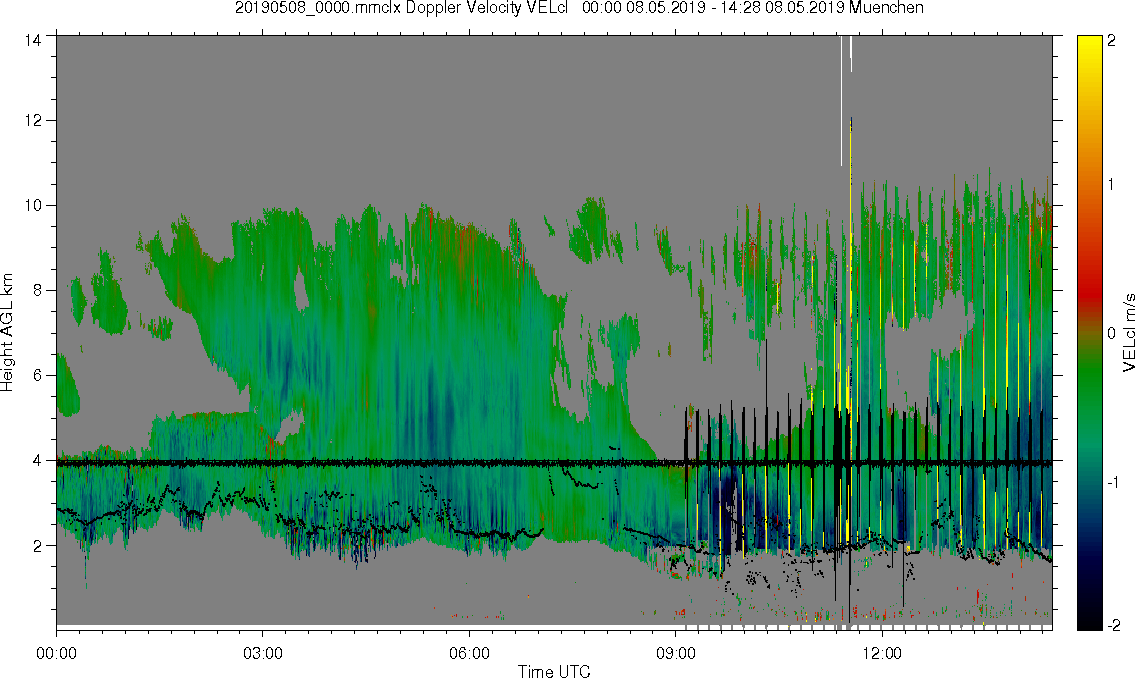Screen dimensions: 1135x678
Task: Click the 06:00 time tick label
Action: click(x=469, y=653)
